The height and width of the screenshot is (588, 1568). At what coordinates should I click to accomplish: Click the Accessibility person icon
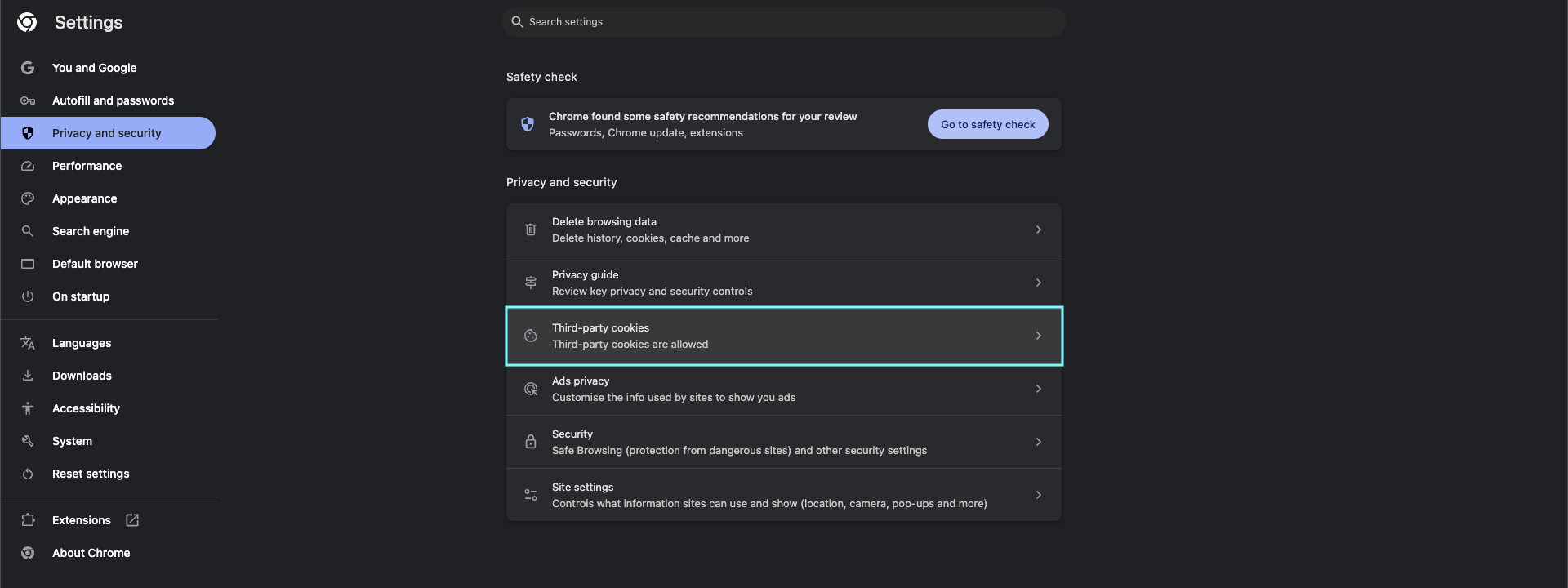coord(28,408)
